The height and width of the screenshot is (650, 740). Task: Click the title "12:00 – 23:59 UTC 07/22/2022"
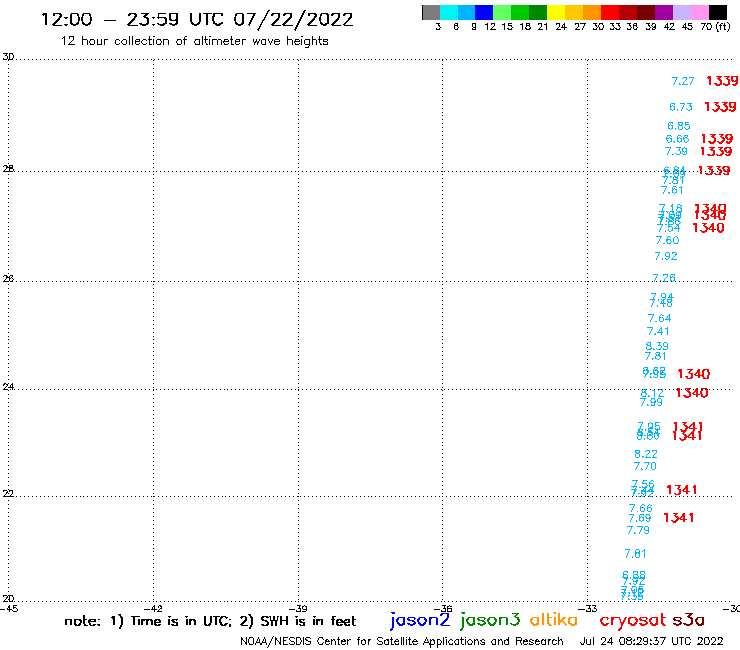(x=197, y=20)
